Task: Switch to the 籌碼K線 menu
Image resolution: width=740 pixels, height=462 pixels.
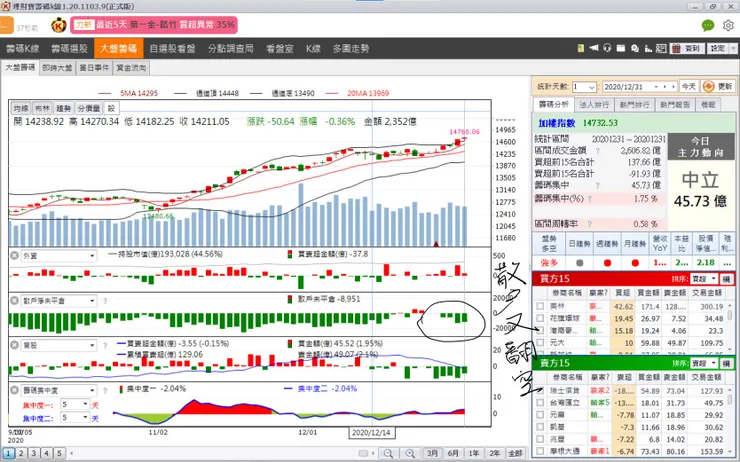Action: pyautogui.click(x=23, y=48)
